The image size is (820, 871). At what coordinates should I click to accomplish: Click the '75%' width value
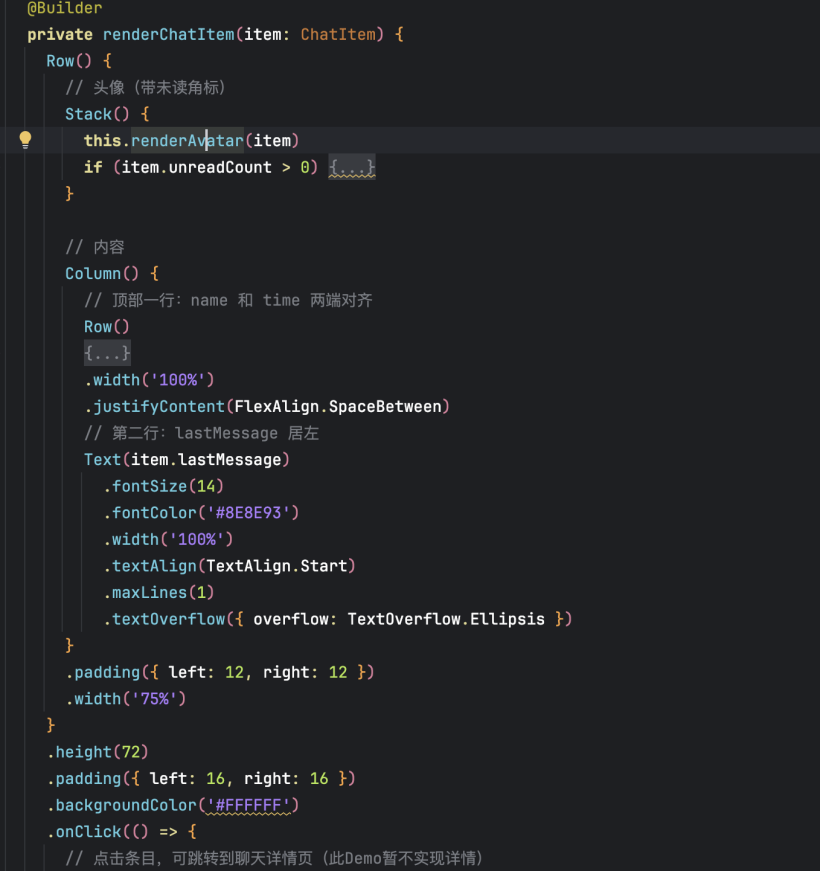pyautogui.click(x=154, y=698)
